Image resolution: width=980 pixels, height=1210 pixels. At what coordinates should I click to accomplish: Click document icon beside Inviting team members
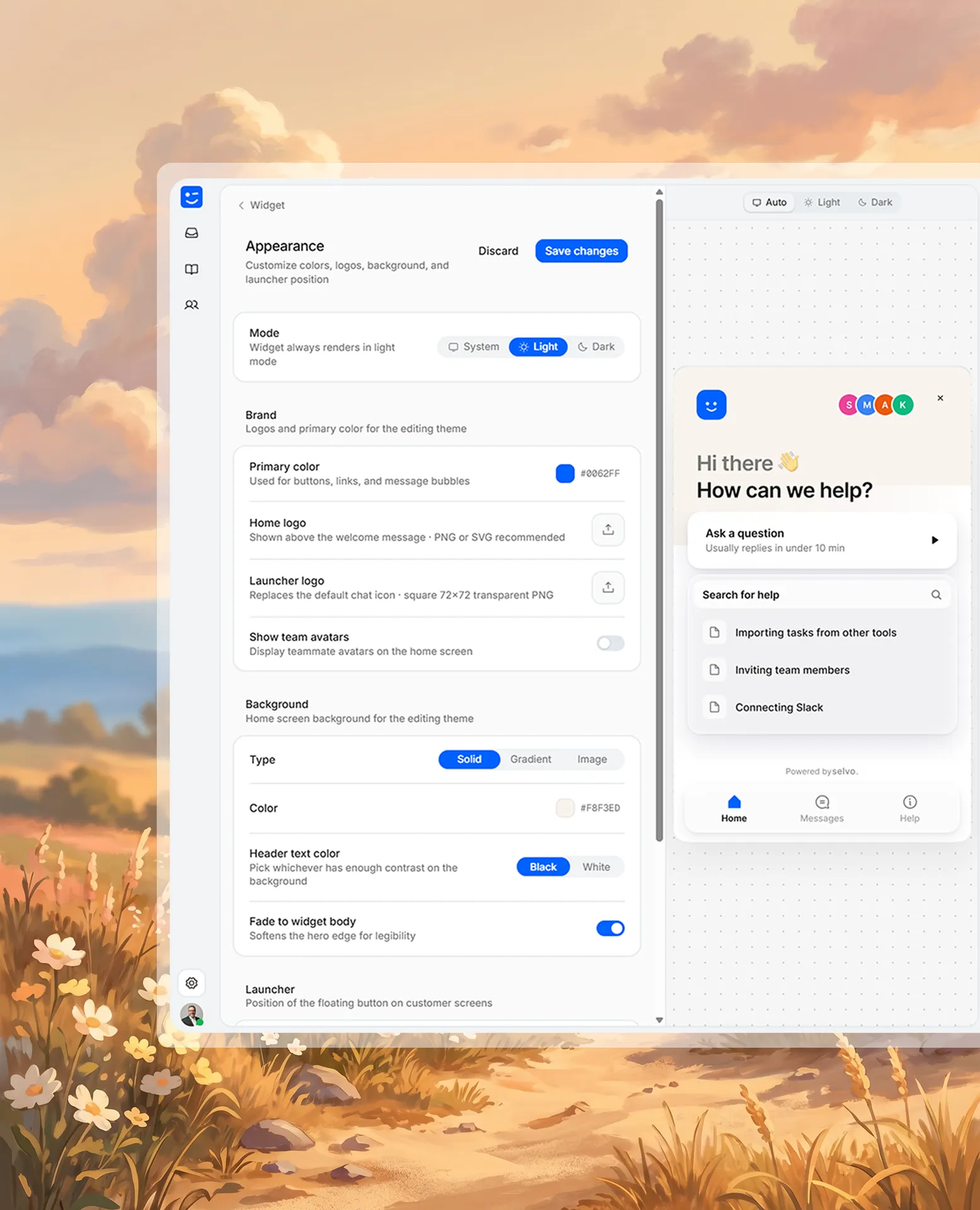pos(714,670)
